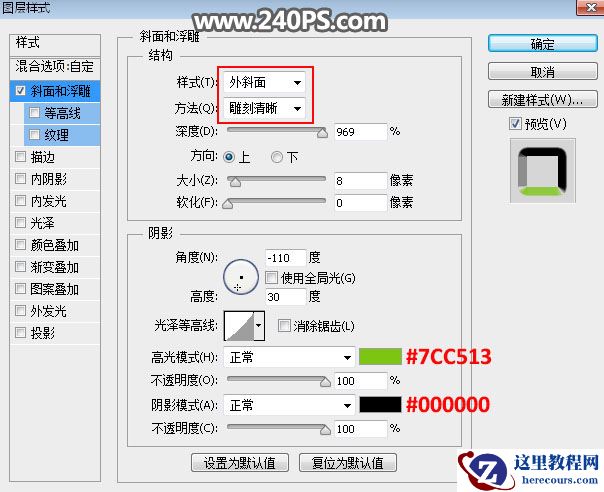Click the 确定 button
This screenshot has height=492, width=604.
click(542, 43)
